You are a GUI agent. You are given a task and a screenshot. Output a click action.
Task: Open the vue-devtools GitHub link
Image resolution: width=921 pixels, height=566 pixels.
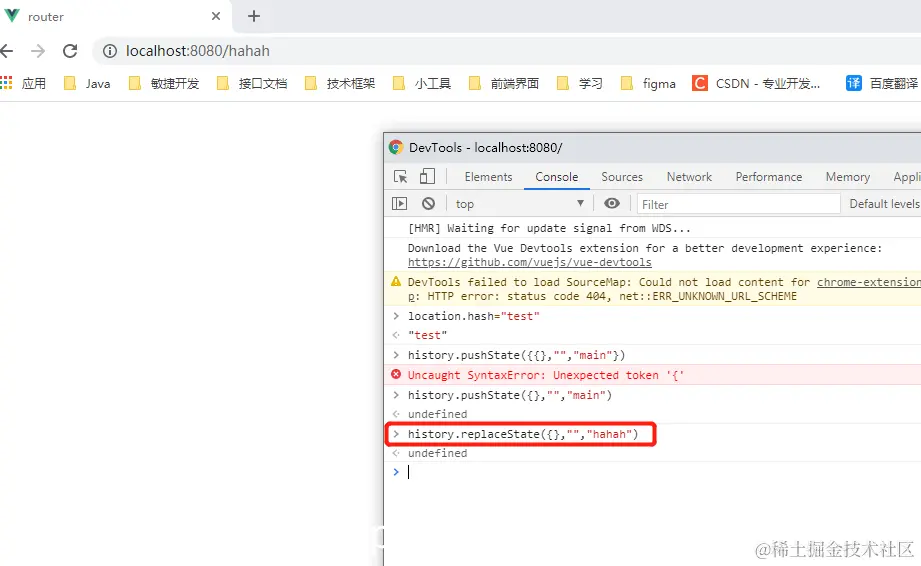[530, 262]
